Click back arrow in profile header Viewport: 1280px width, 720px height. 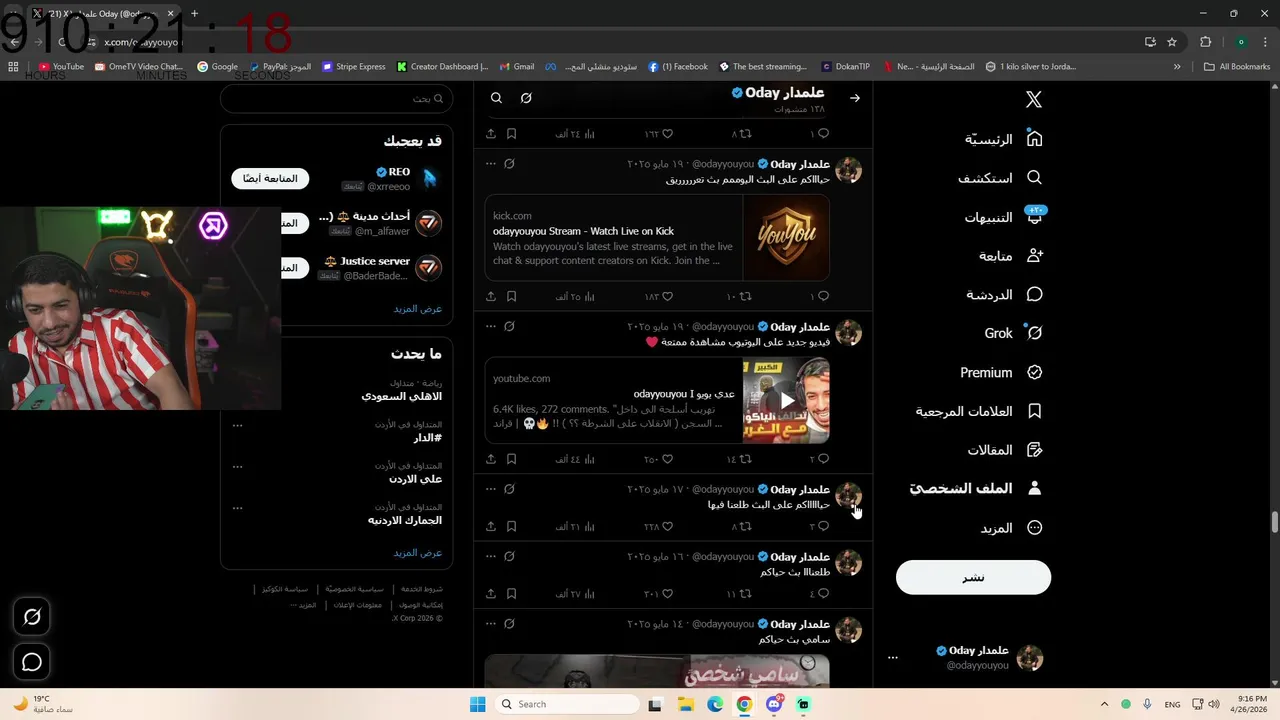coord(855,98)
